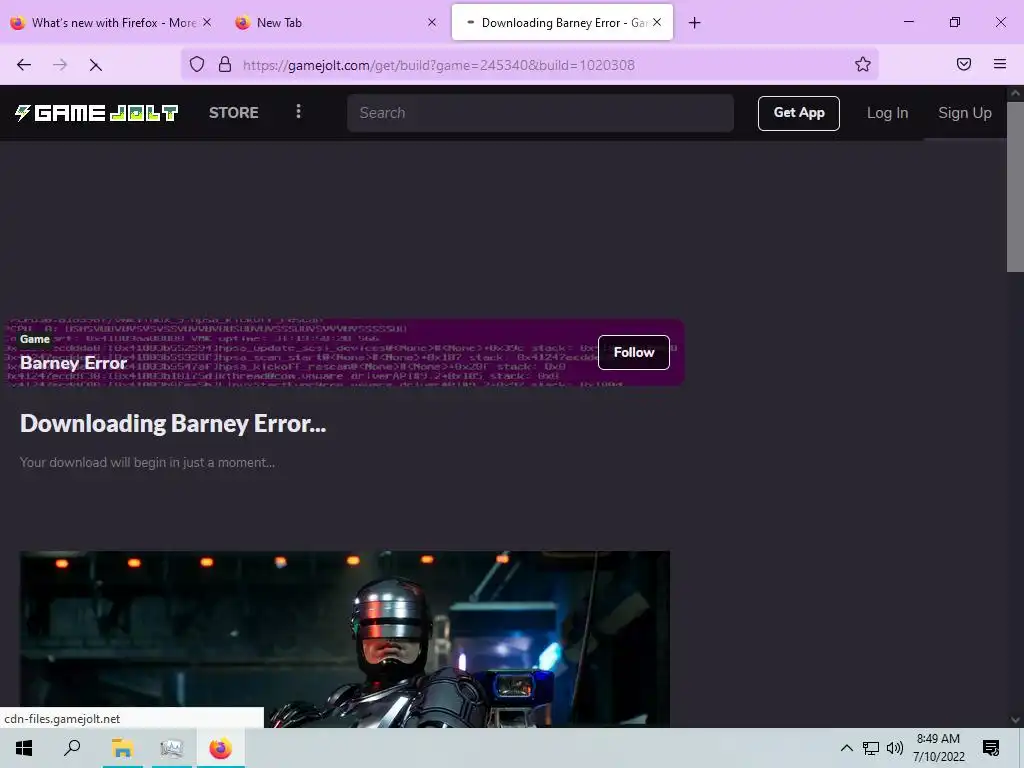Screen dimensions: 1024x768
Task: Open the RoboCop promotional image
Action: 345,639
